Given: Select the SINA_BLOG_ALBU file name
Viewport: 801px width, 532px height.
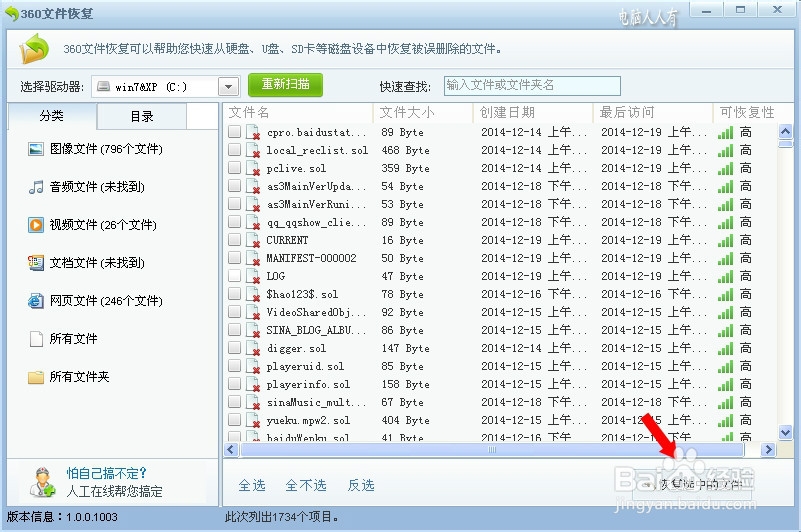Looking at the screenshot, I should pyautogui.click(x=316, y=330).
